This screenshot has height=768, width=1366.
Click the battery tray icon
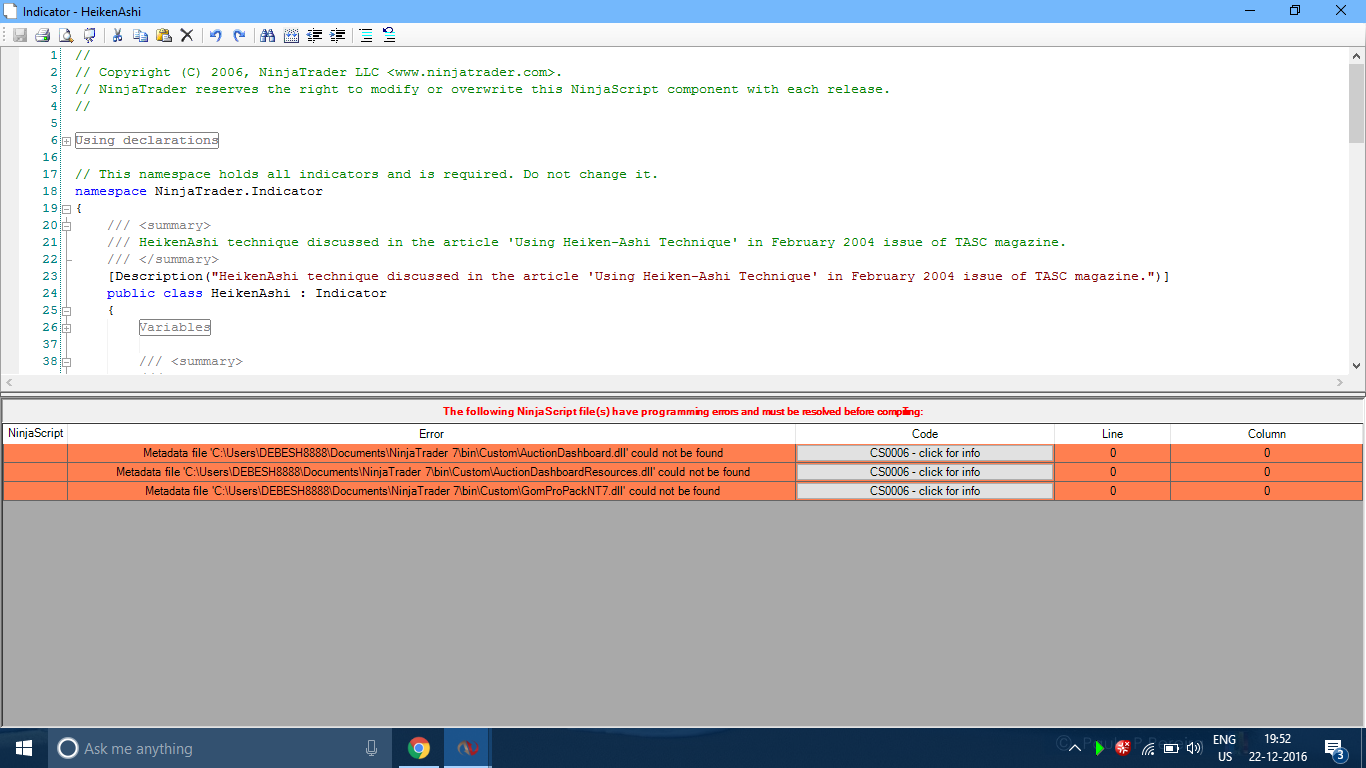[x=1171, y=748]
